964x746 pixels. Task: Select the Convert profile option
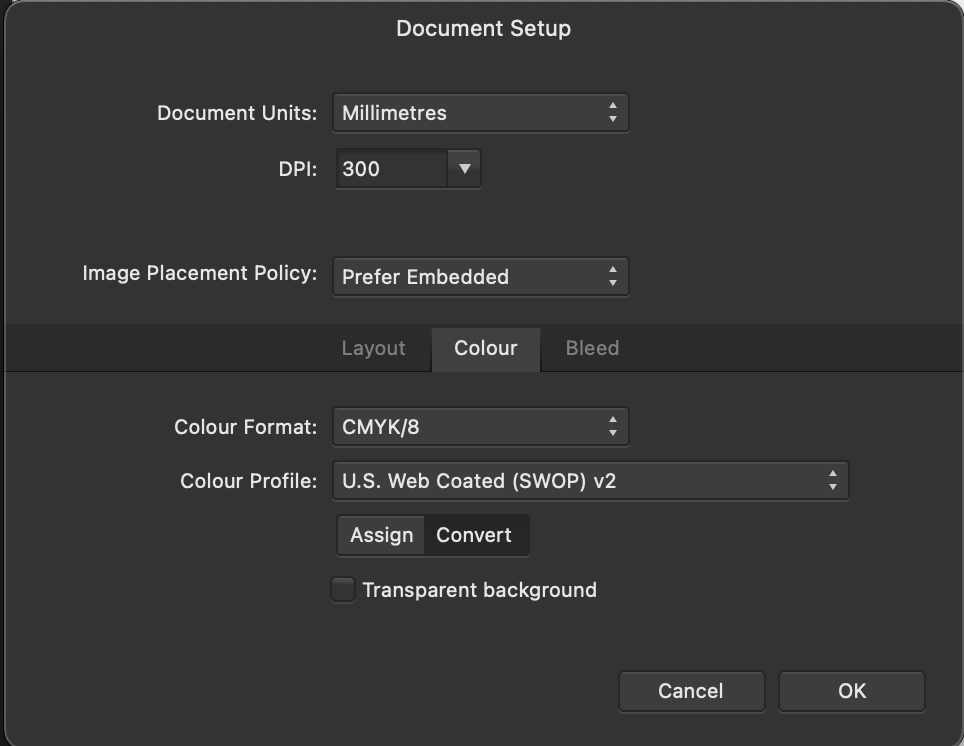point(476,534)
